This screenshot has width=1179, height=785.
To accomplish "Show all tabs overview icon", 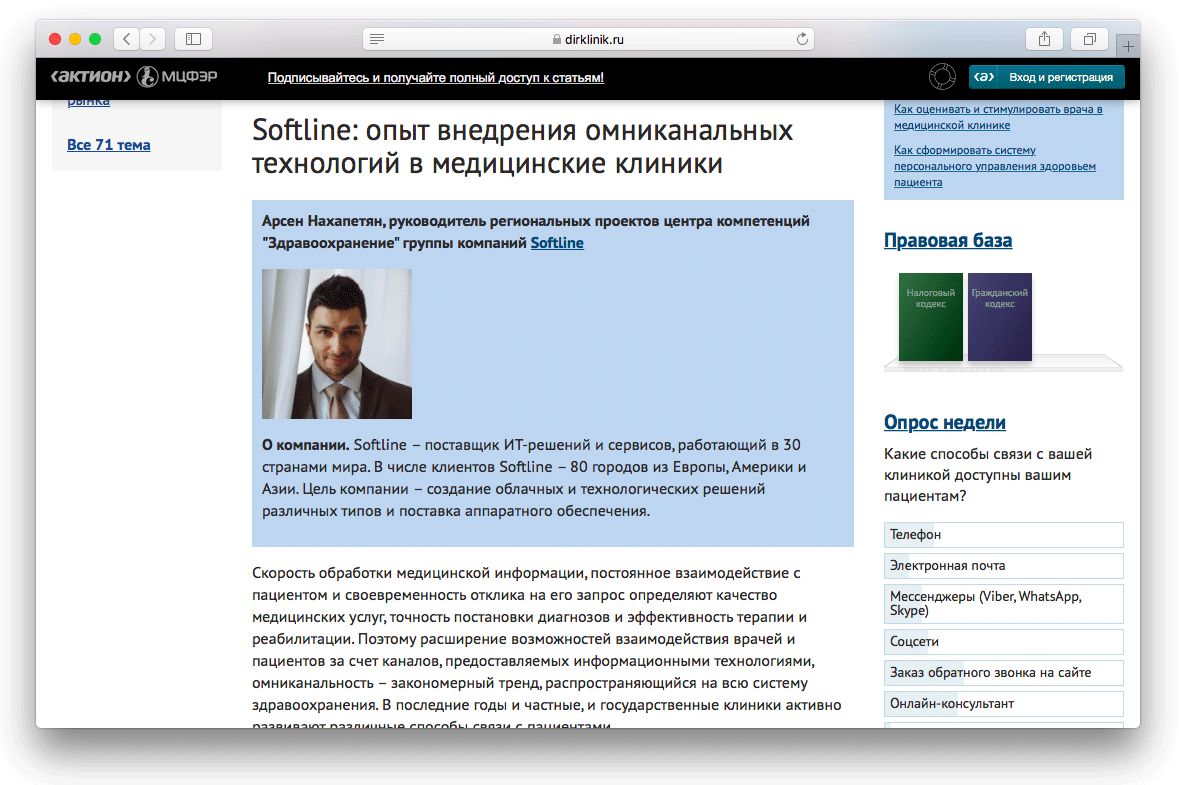I will coord(1090,39).
